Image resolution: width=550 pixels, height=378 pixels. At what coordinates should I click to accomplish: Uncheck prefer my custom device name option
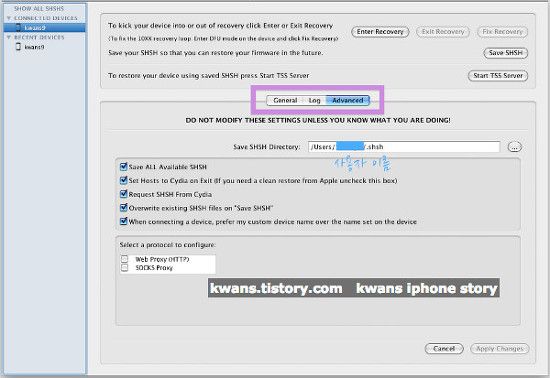point(123,221)
